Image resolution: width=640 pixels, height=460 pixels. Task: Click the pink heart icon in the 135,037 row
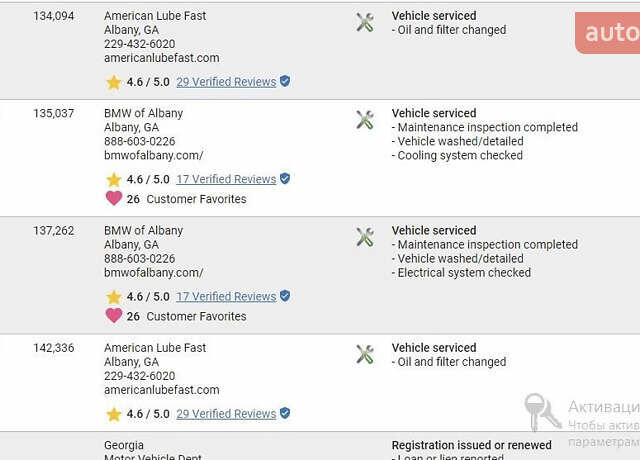click(x=114, y=198)
